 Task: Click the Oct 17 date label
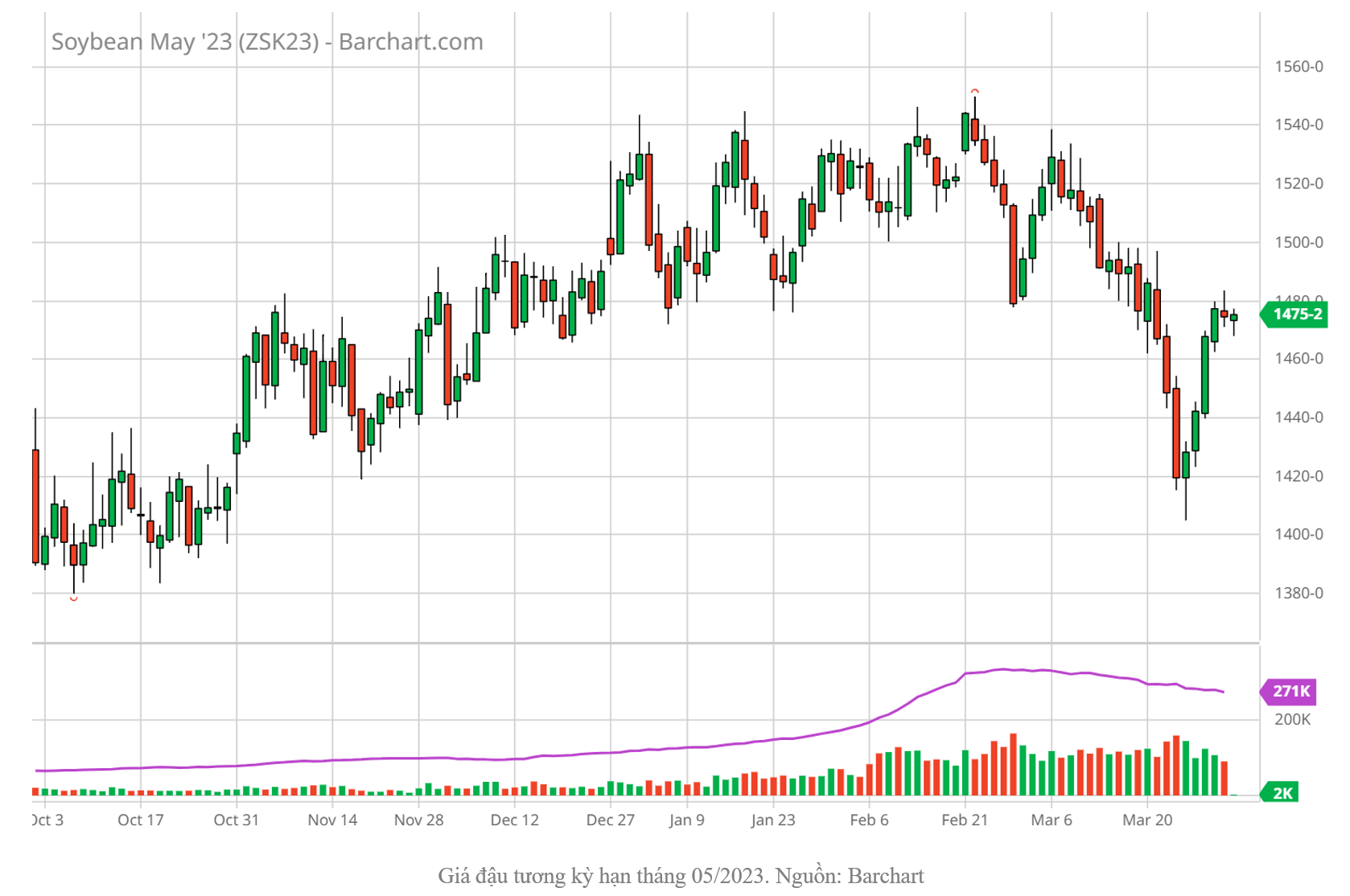141,820
